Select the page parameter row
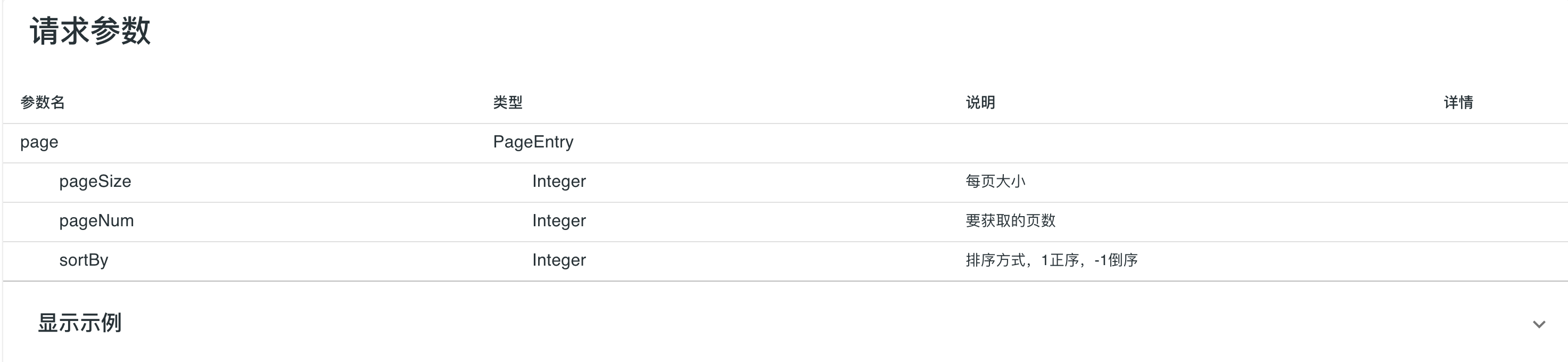The image size is (1568, 362). pos(39,142)
